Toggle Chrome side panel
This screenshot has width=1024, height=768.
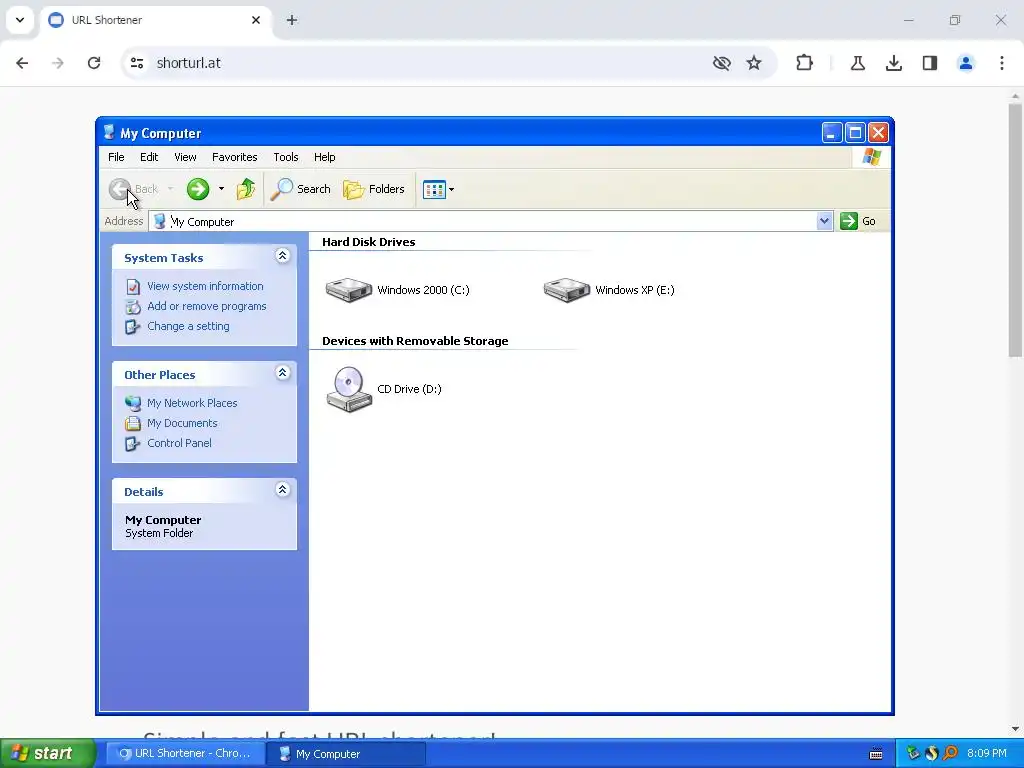(930, 63)
